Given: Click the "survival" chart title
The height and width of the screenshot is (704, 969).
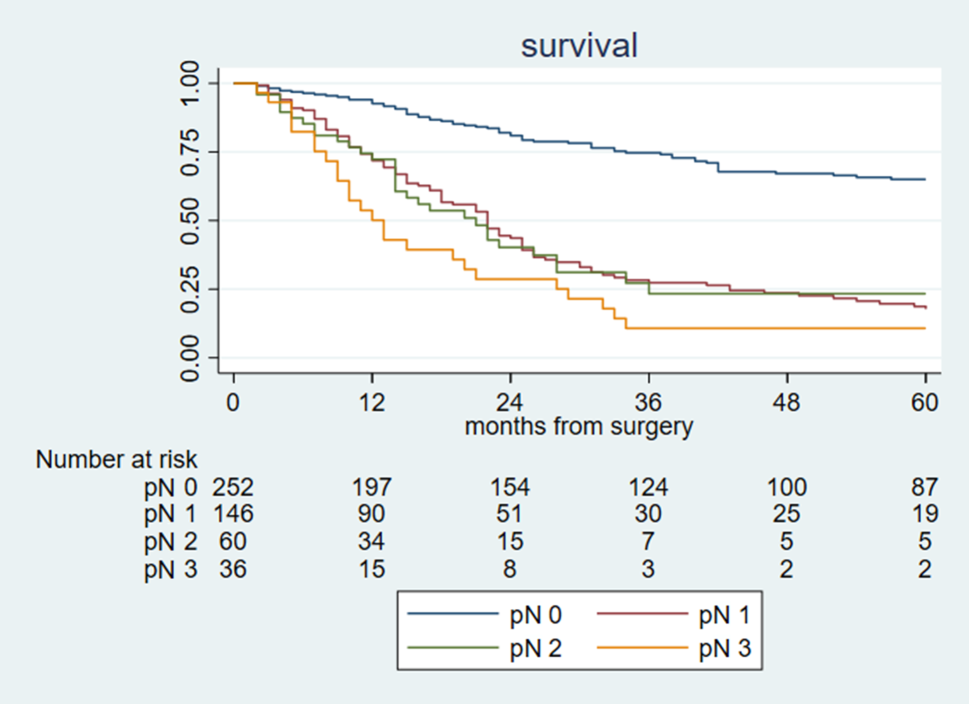Looking at the screenshot, I should [x=579, y=46].
